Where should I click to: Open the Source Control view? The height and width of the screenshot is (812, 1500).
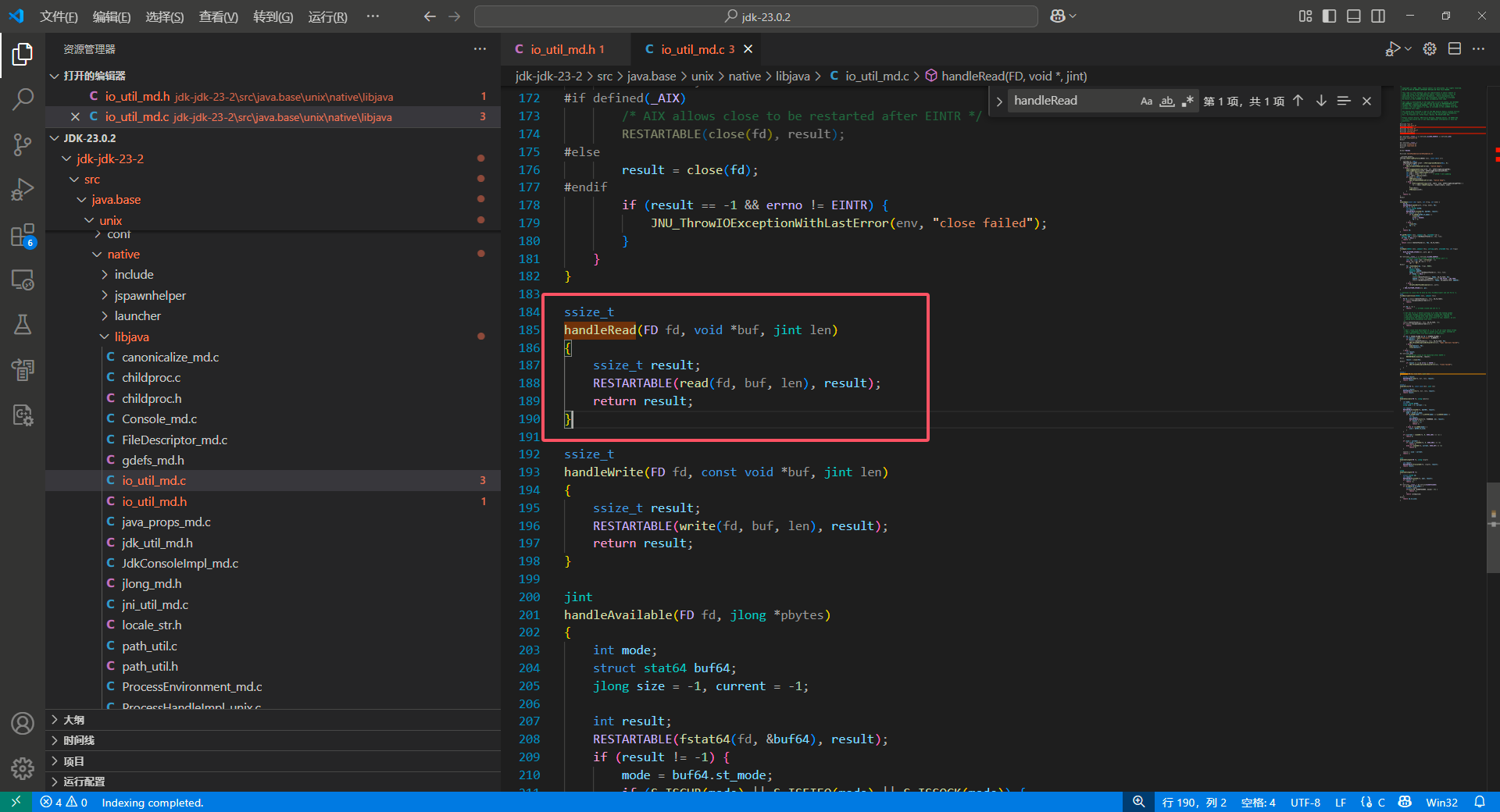[x=23, y=144]
